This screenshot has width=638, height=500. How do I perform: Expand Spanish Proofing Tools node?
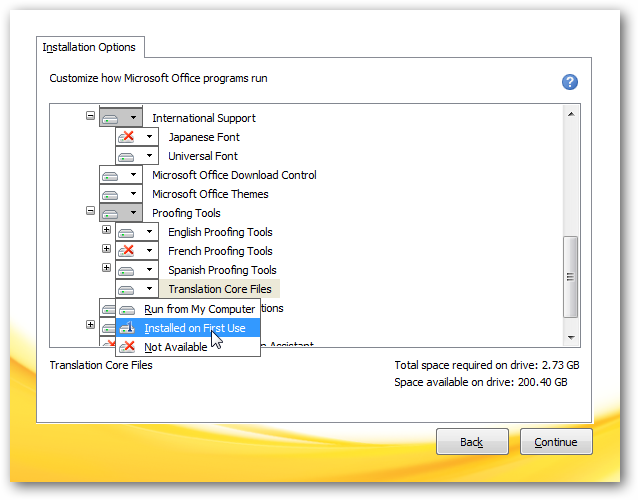[x=106, y=267]
